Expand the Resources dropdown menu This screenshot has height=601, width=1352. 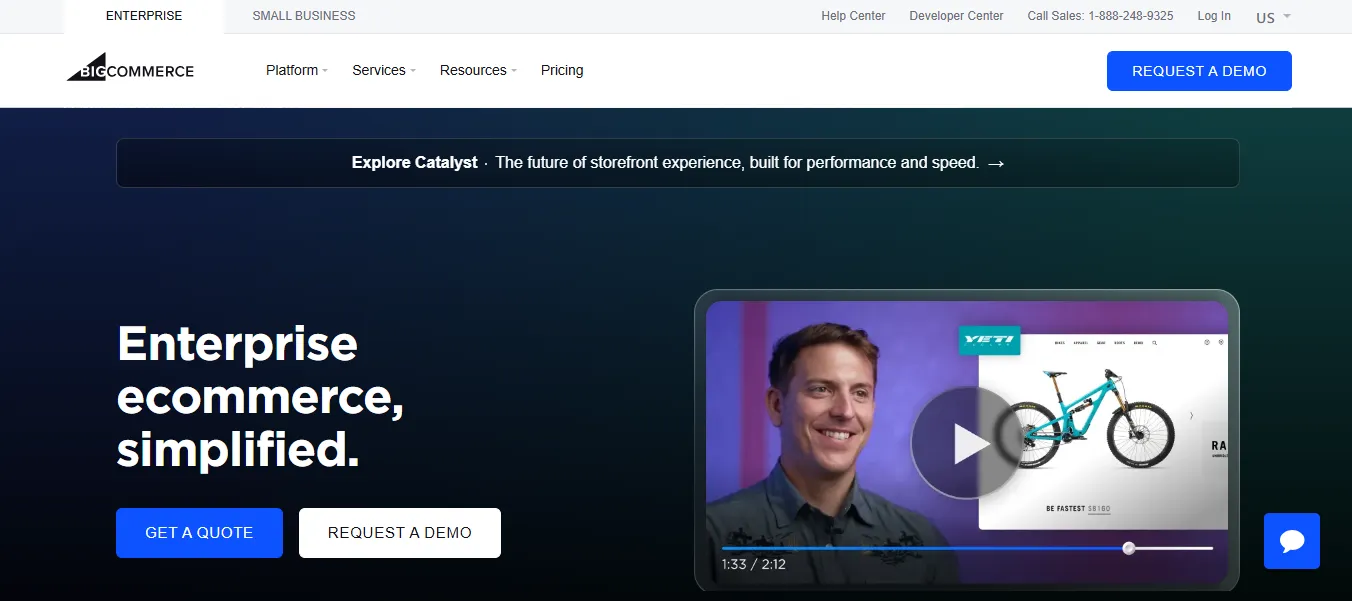click(478, 70)
